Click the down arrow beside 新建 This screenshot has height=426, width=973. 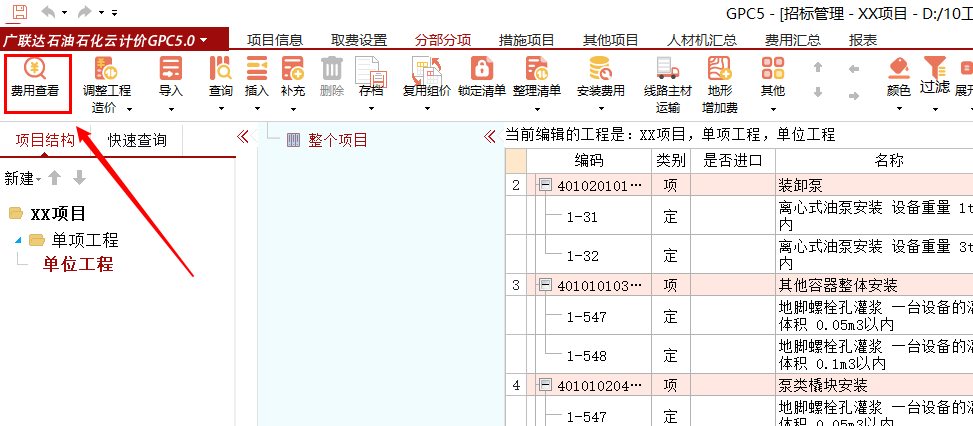(79, 179)
